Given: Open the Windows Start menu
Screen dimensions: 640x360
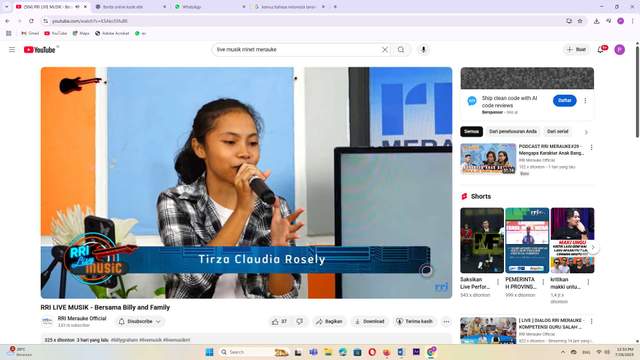Looking at the screenshot, I should pos(209,352).
